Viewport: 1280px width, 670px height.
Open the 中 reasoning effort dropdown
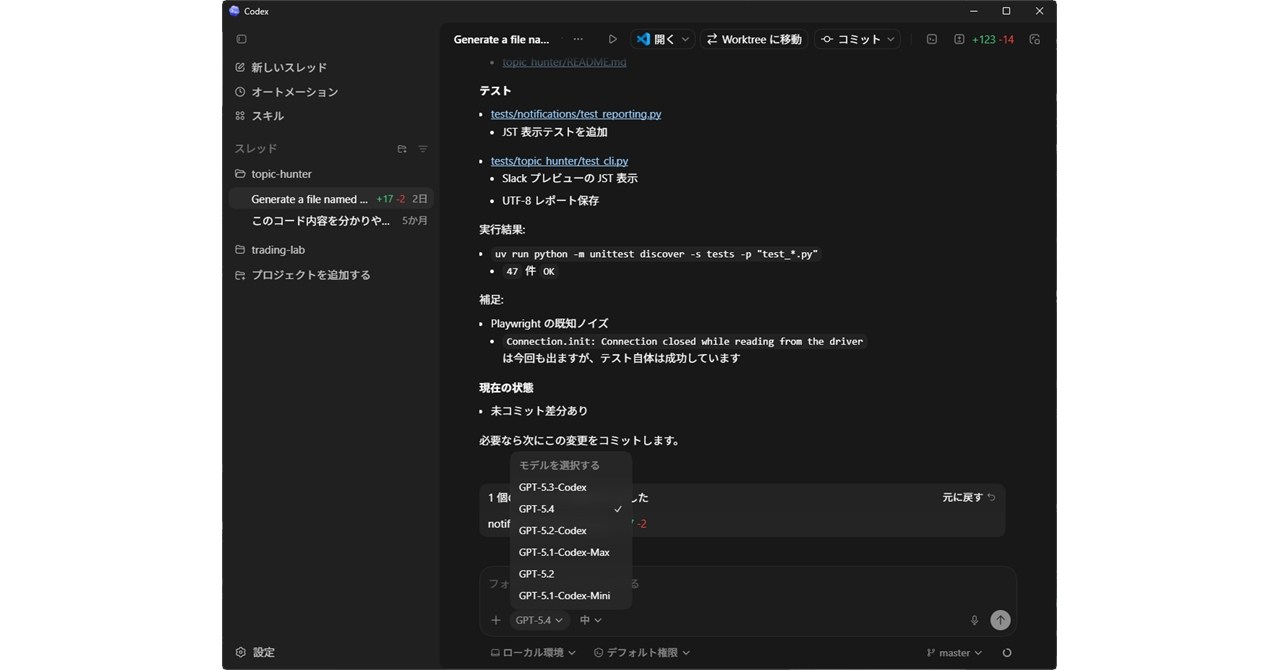coord(591,620)
